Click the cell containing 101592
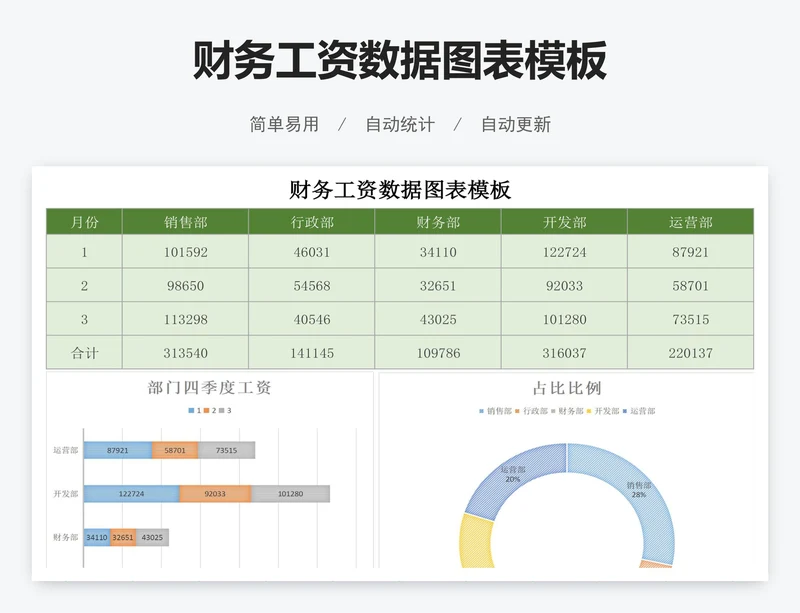The image size is (800, 613). [x=185, y=252]
